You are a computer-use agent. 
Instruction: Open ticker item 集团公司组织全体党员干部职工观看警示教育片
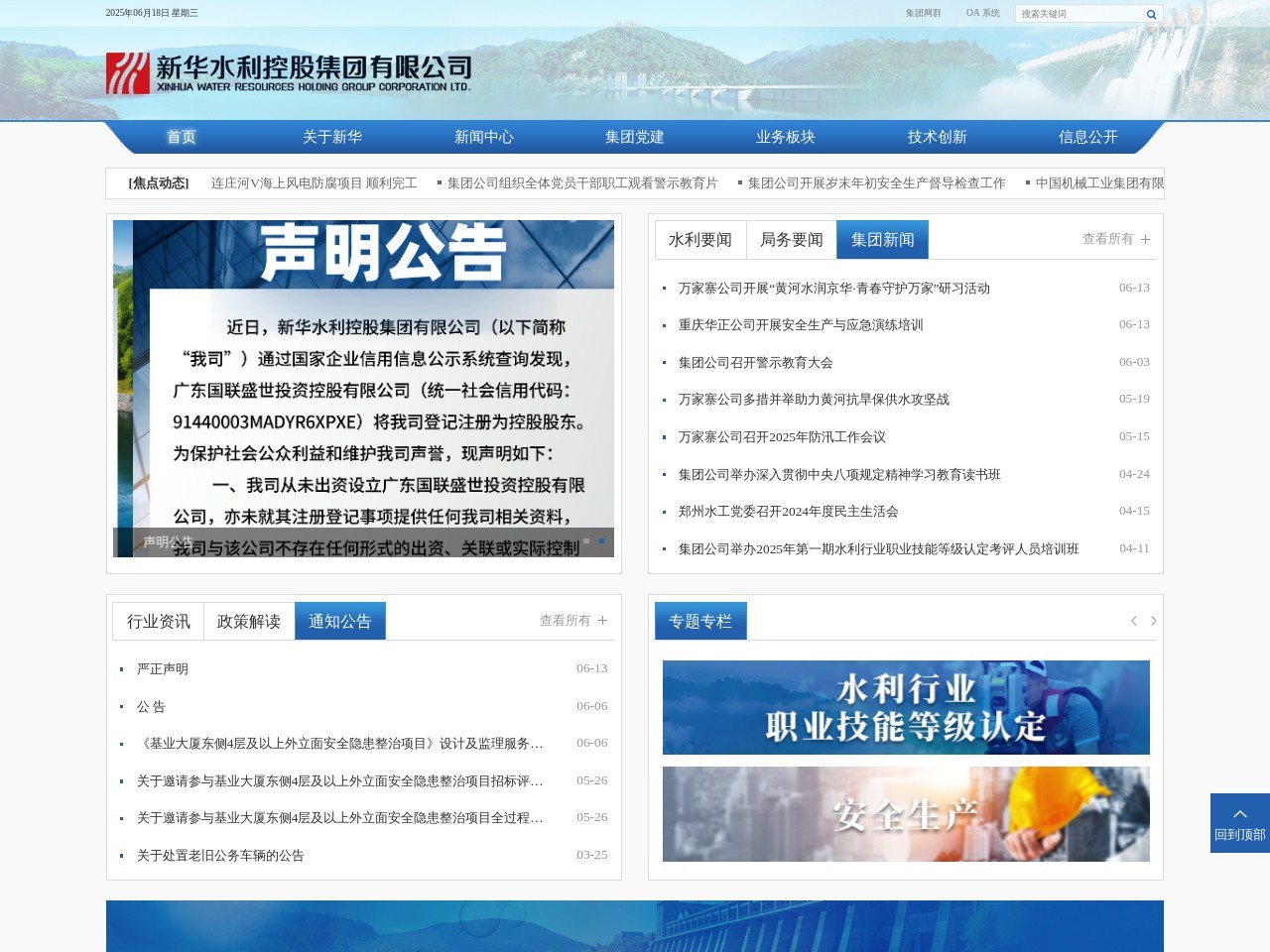[x=582, y=183]
